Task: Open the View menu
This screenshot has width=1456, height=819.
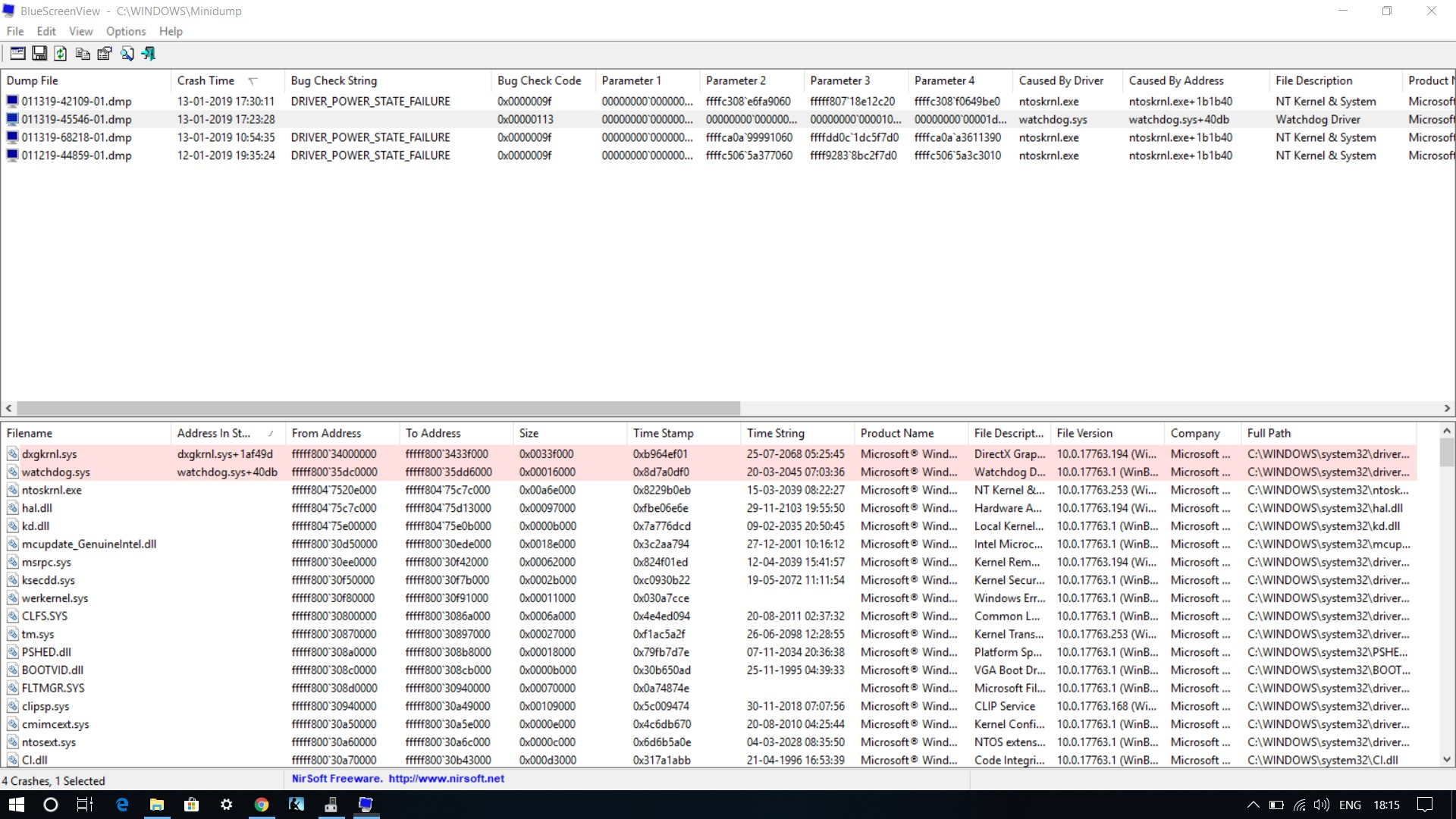Action: point(80,31)
